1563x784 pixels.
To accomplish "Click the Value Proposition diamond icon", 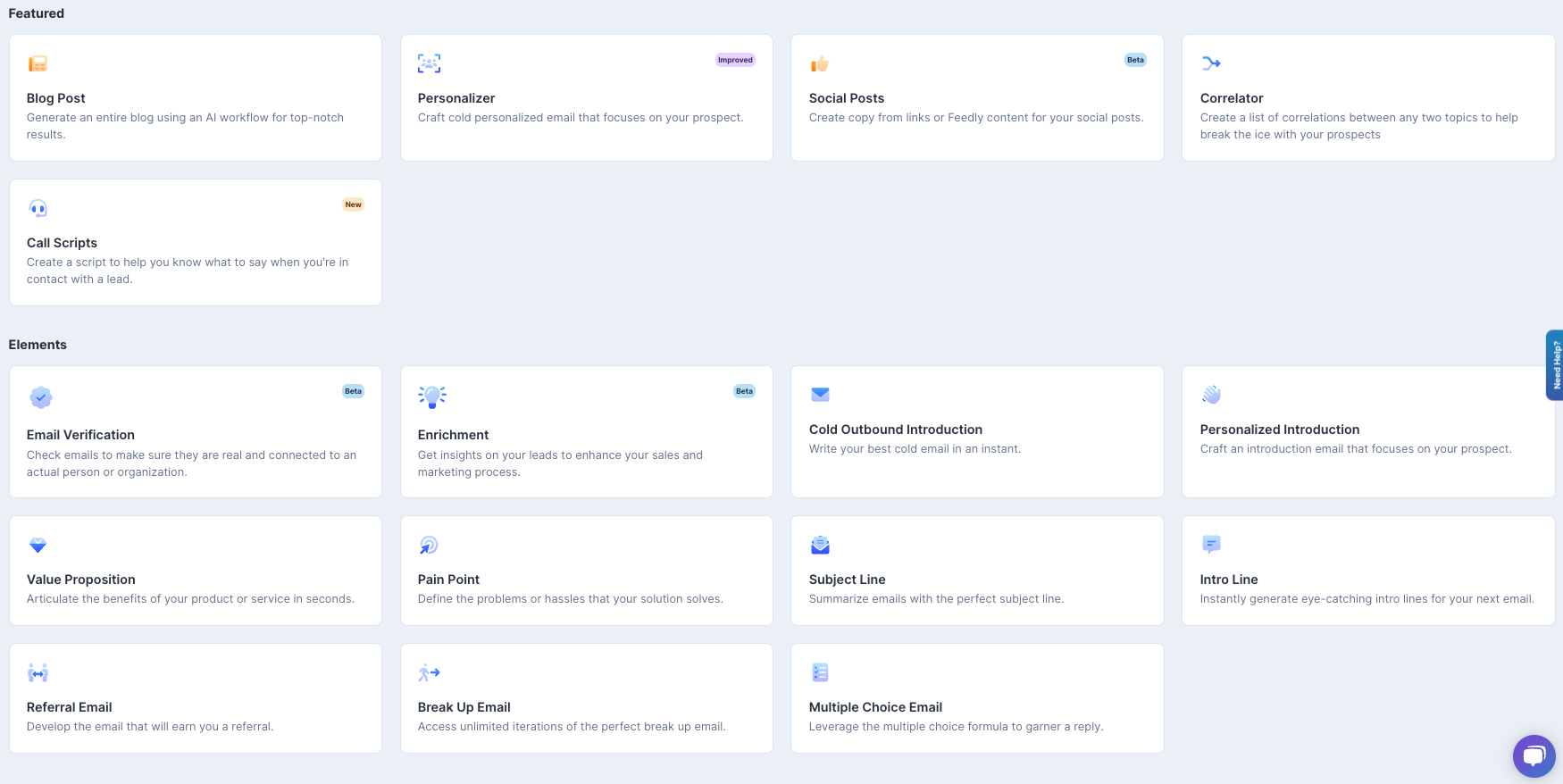I will point(38,545).
